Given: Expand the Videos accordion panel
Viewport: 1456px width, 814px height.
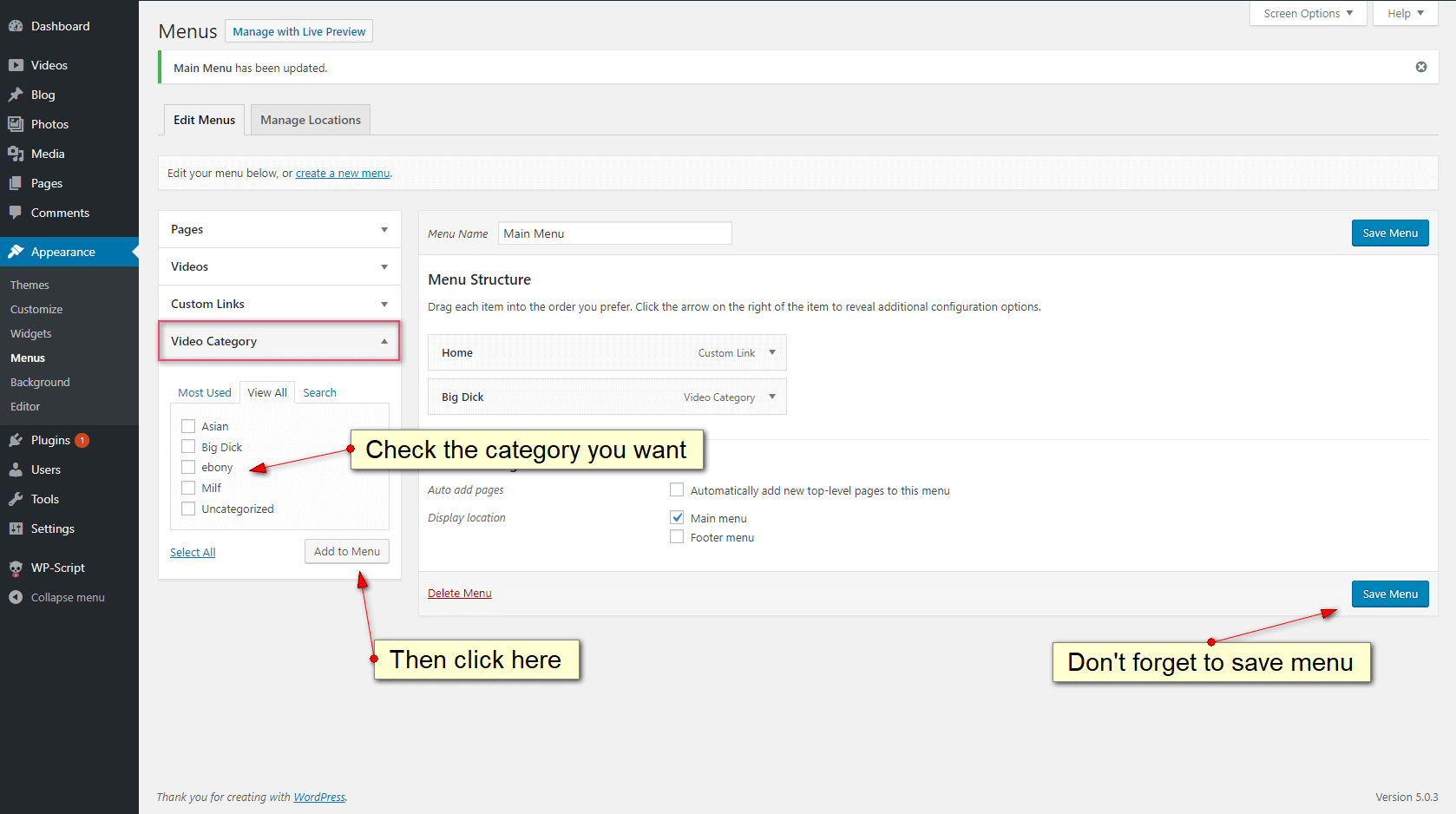Looking at the screenshot, I should pos(279,266).
